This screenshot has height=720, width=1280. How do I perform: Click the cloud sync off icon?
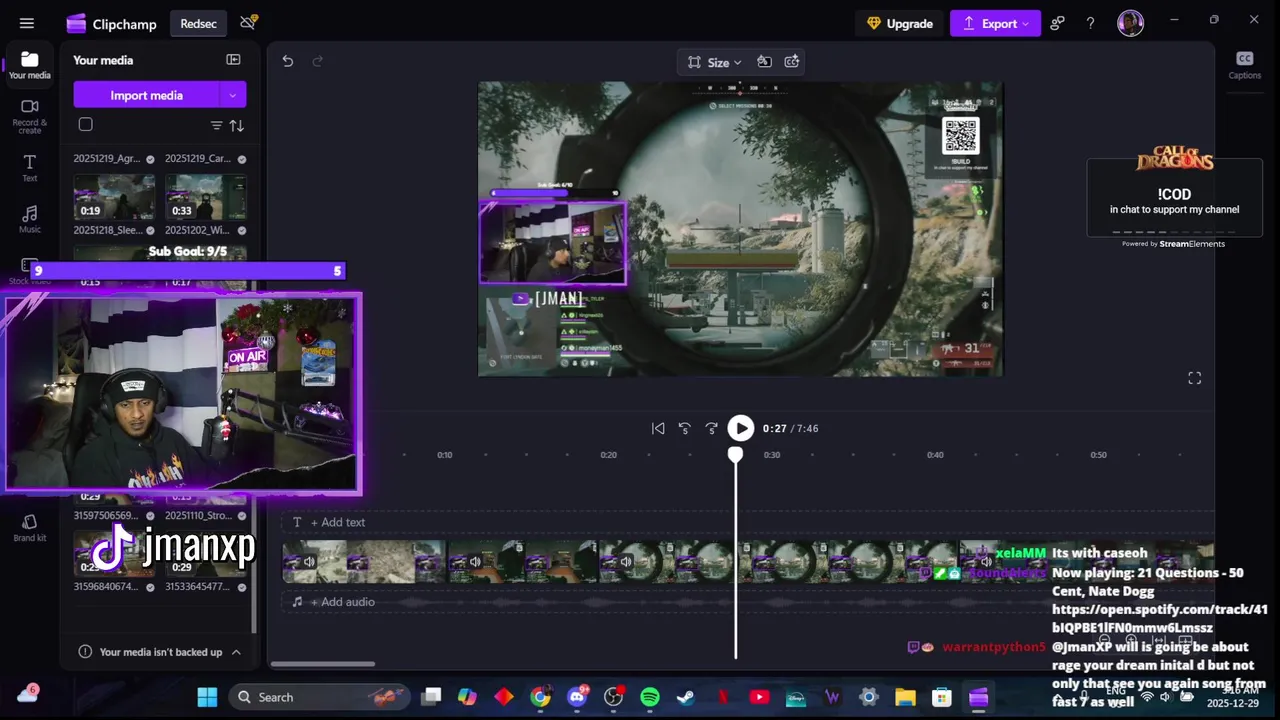pyautogui.click(x=248, y=23)
